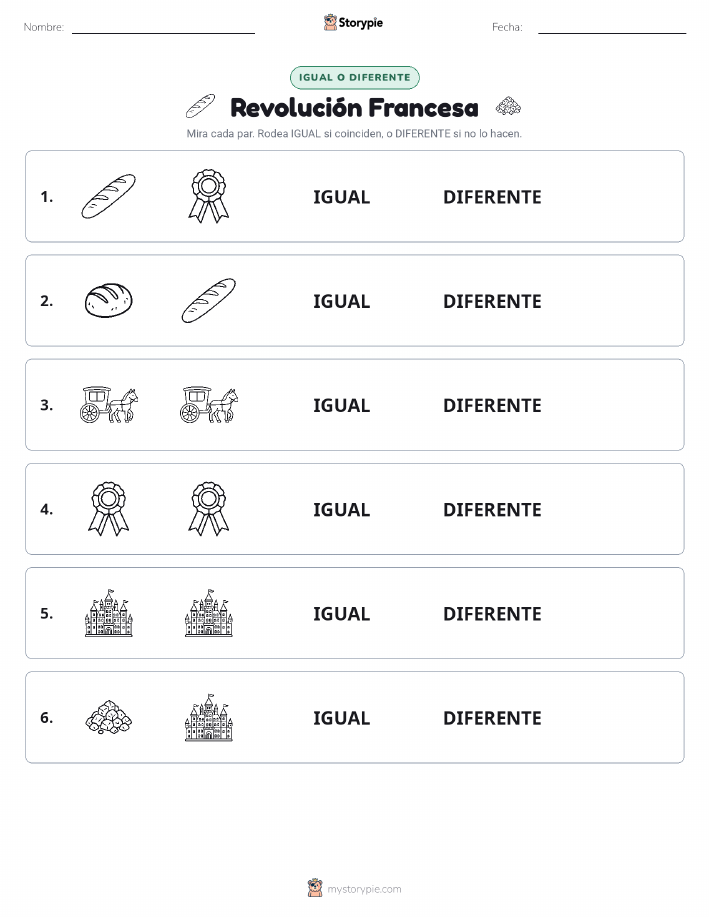Click the left castle in row 5
The image size is (709, 917).
tap(109, 613)
